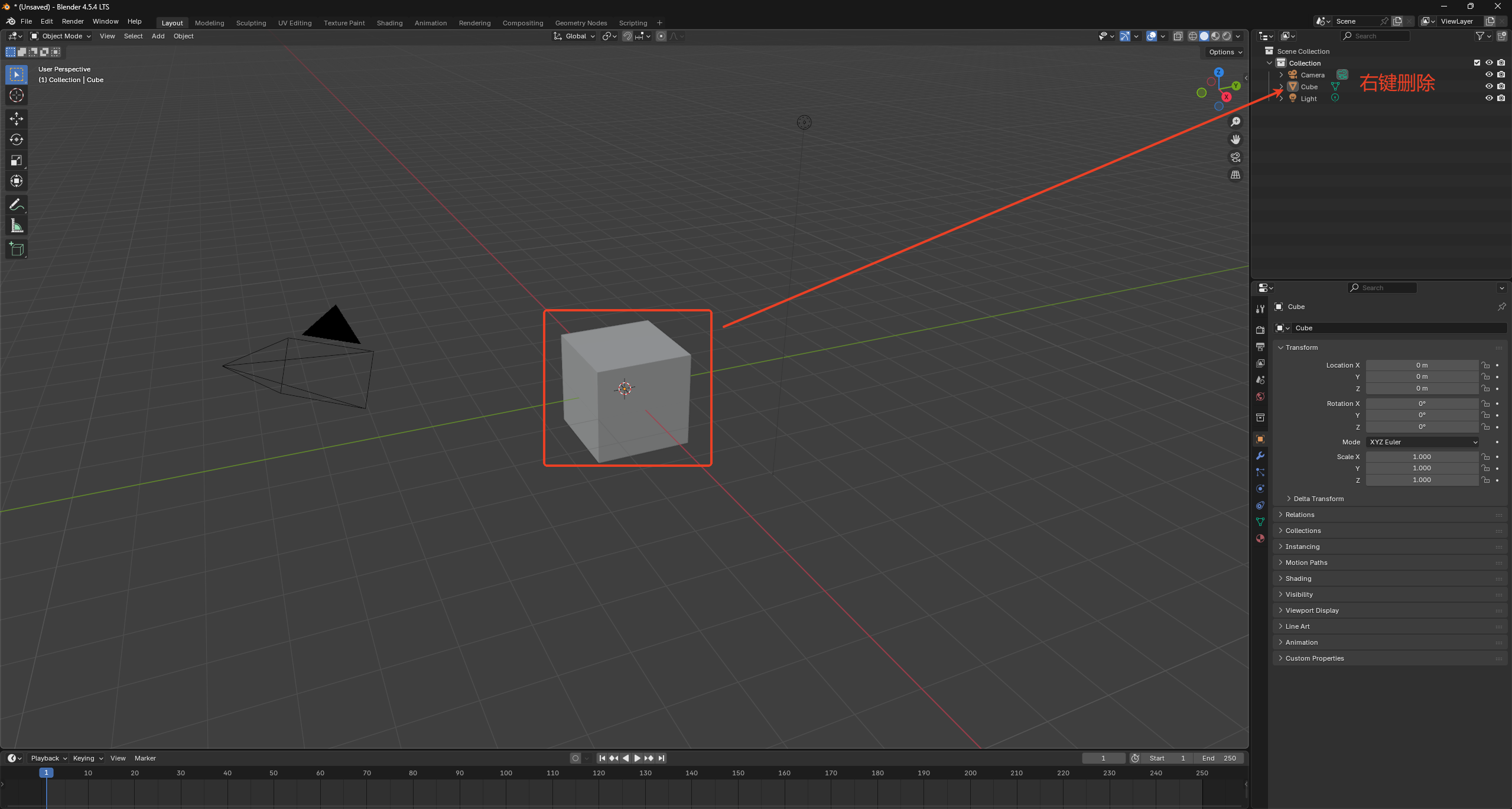
Task: Expand the Relations panel
Action: pos(1299,515)
